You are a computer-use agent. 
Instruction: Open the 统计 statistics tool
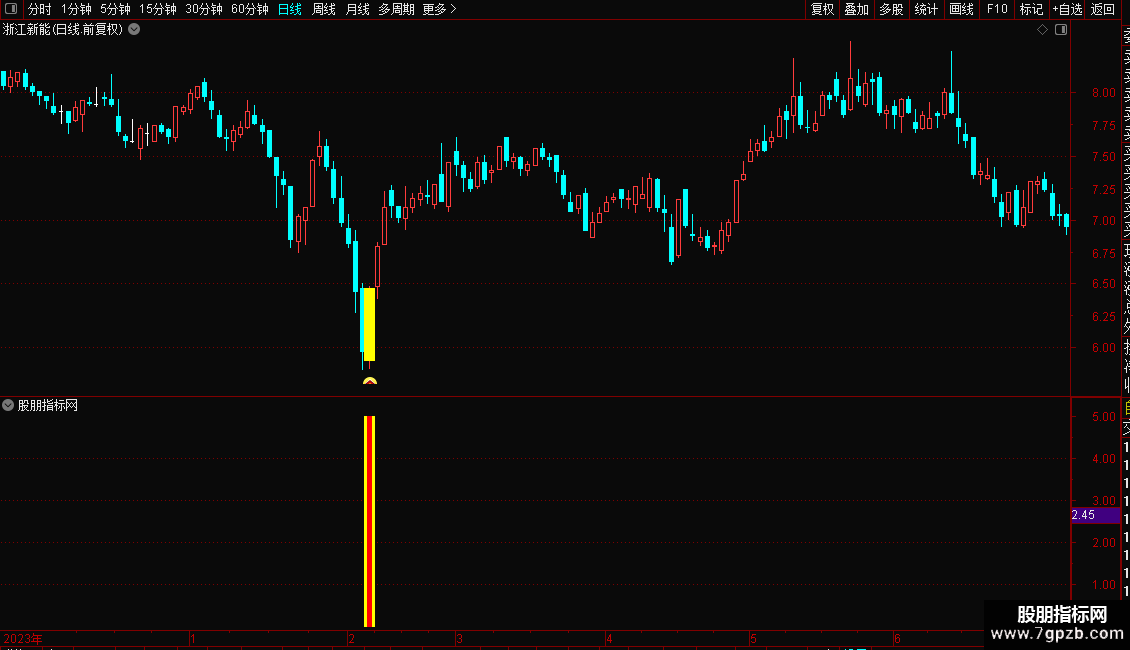click(926, 9)
